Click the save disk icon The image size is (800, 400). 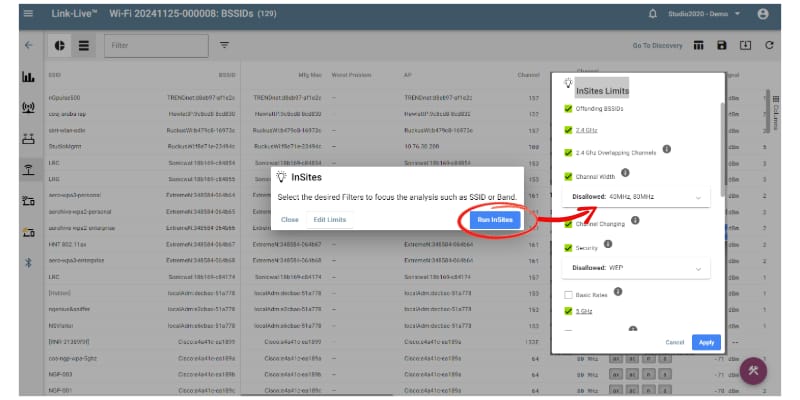point(721,45)
